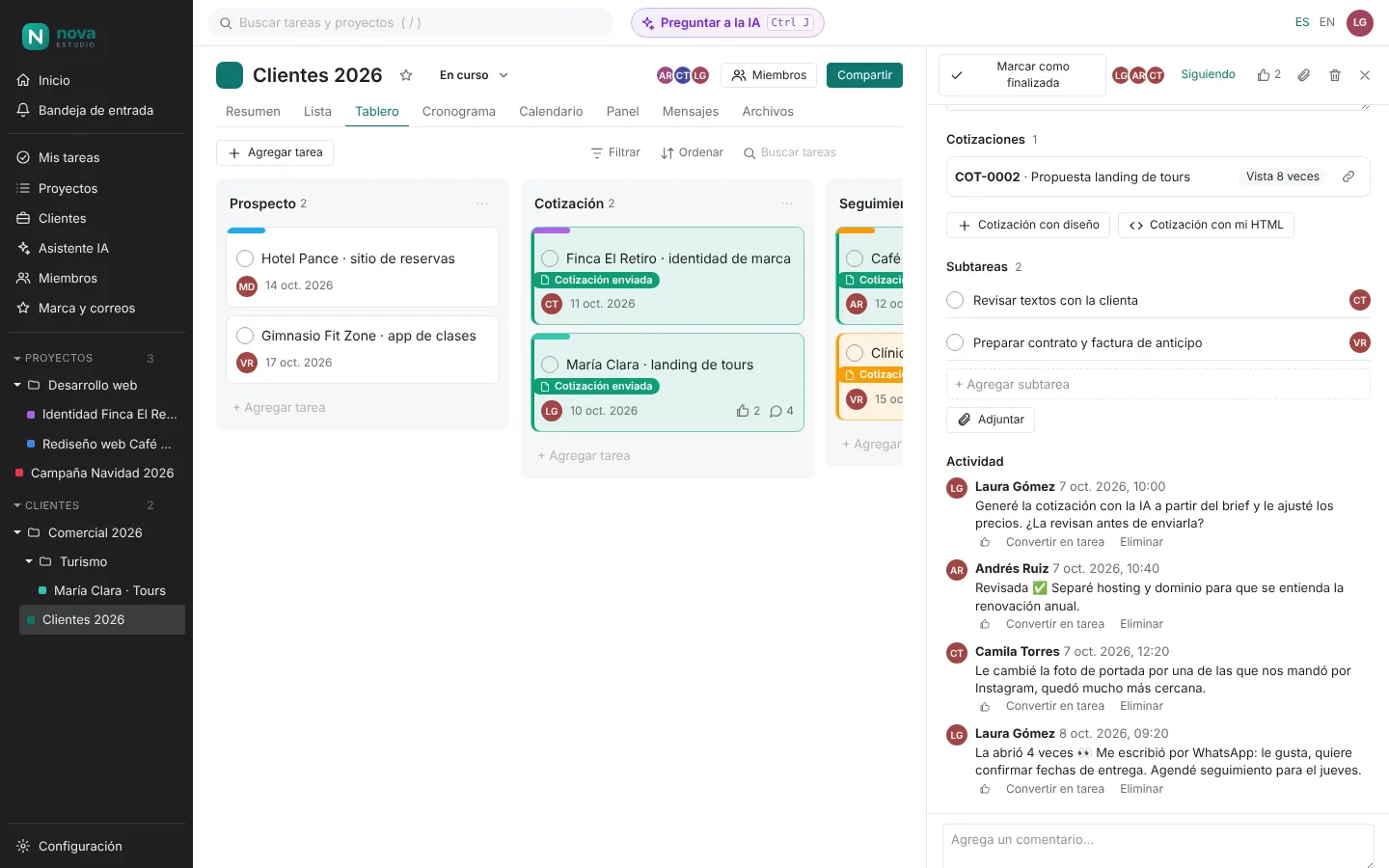This screenshot has height=868, width=1389.
Task: Collapse the Desarrollo web folder
Action: (17, 385)
